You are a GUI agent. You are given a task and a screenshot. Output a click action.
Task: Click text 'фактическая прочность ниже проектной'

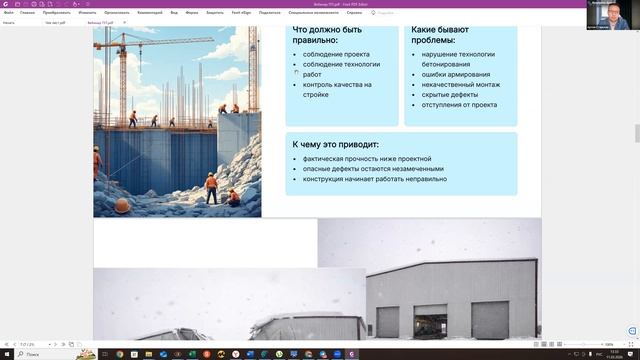(x=367, y=159)
